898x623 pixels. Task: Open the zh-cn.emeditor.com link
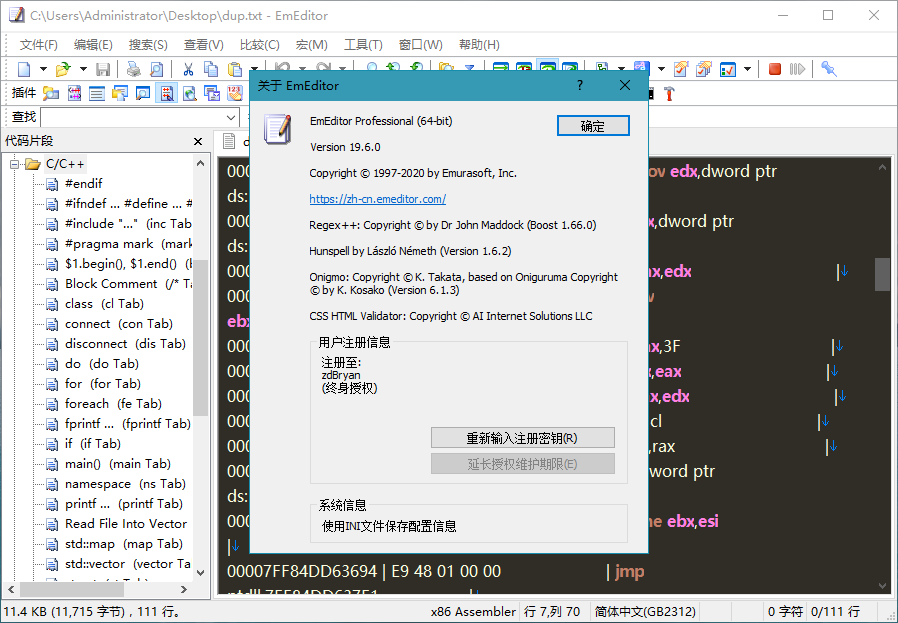click(377, 199)
